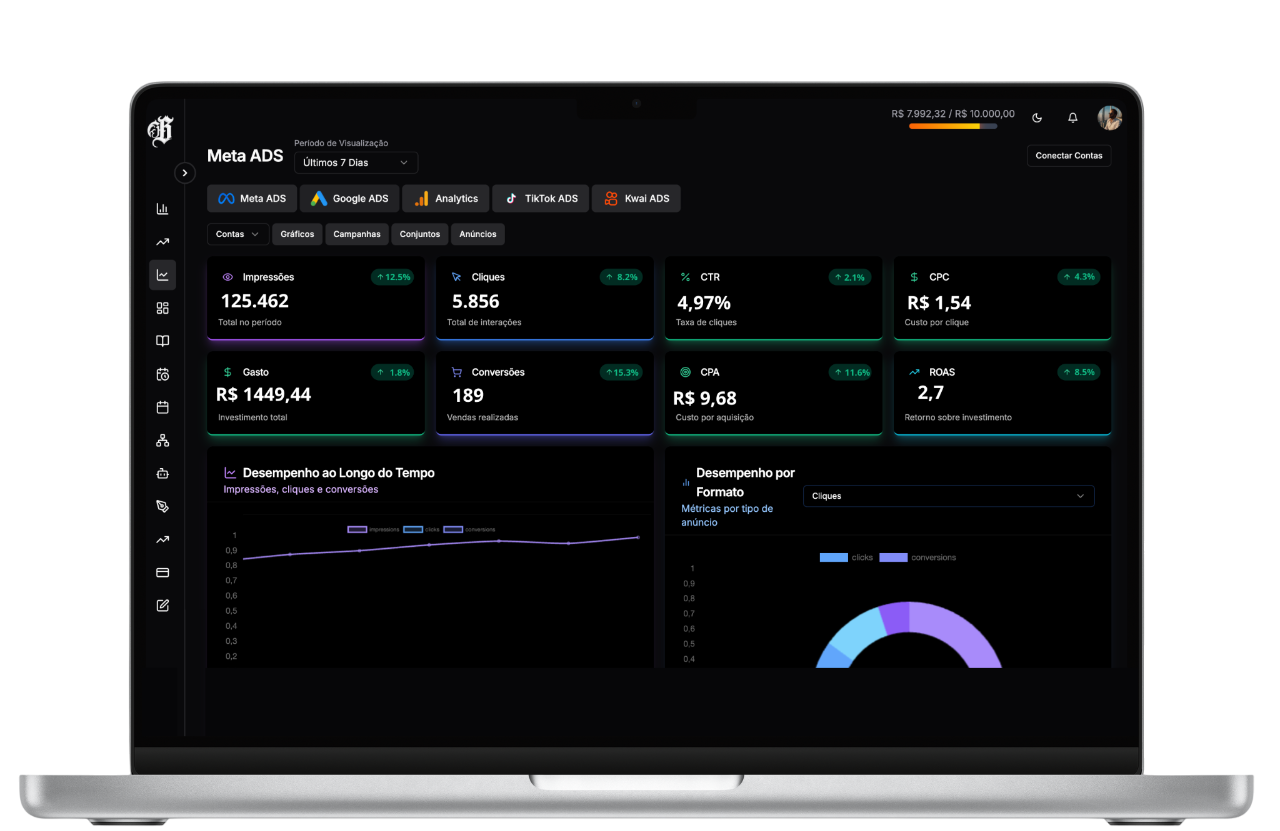Select the line chart icon in sidebar
Image resolution: width=1280 pixels, height=831 pixels.
[162, 274]
